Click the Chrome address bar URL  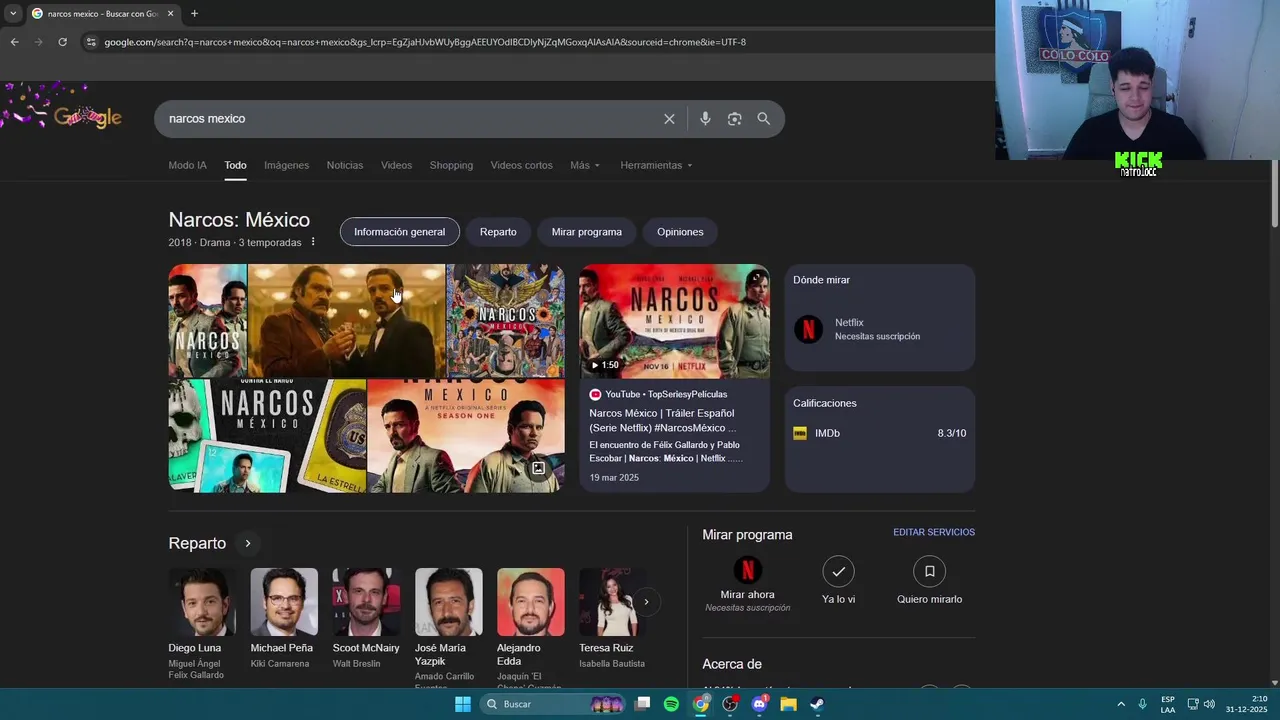[425, 42]
